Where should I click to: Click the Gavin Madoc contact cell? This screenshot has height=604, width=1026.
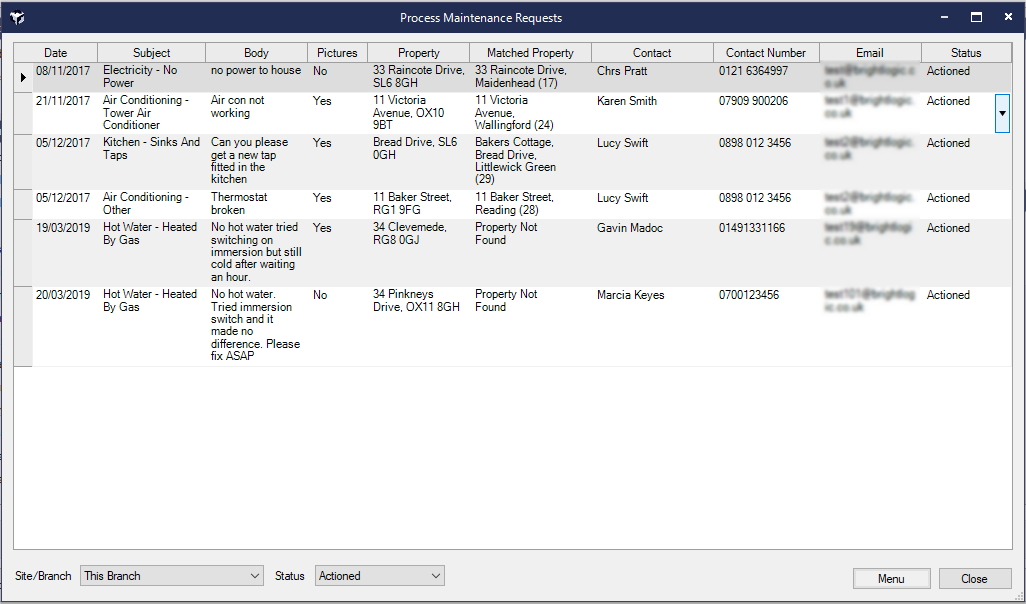point(628,228)
